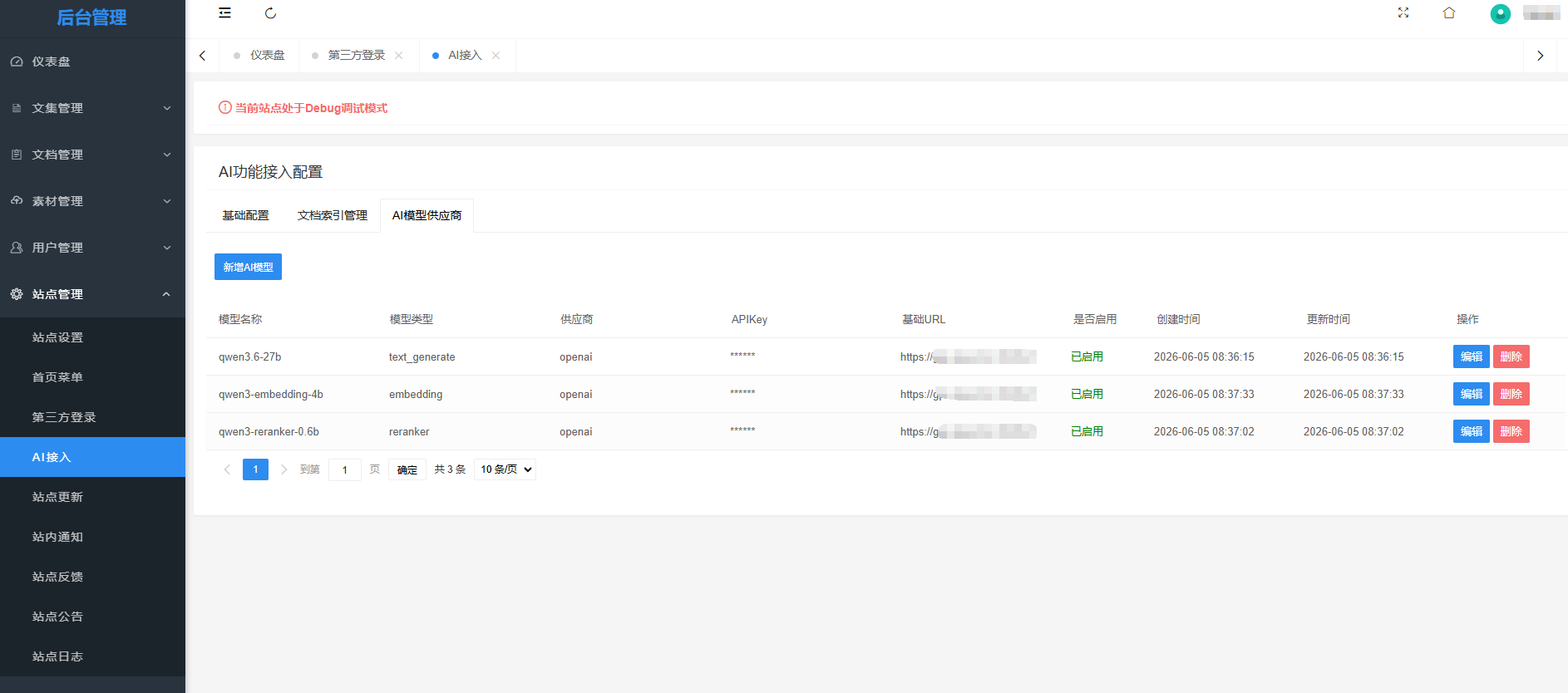Switch to the 第三方登录 tab
The width and height of the screenshot is (1568, 693).
[356, 56]
